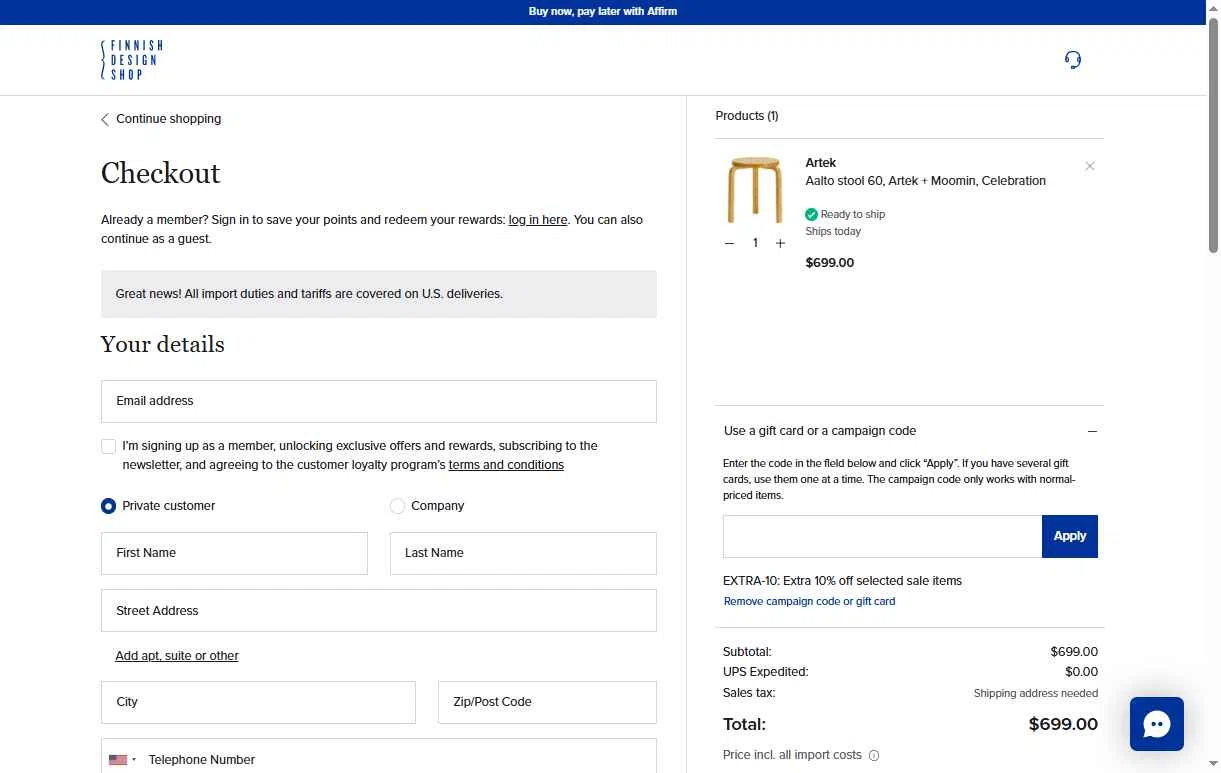Viewport: 1221px width, 773px height.
Task: Click the Aalto stool product thumbnail
Action: click(x=755, y=190)
